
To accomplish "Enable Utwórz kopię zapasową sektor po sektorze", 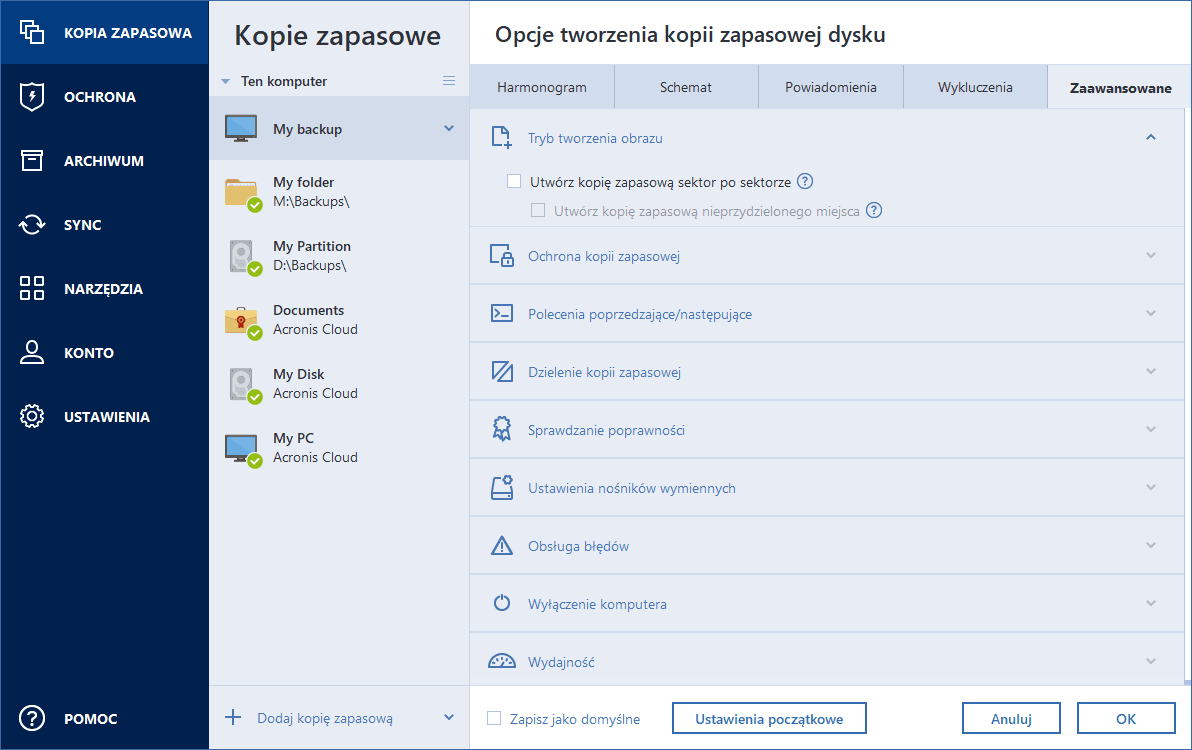I will pos(515,182).
